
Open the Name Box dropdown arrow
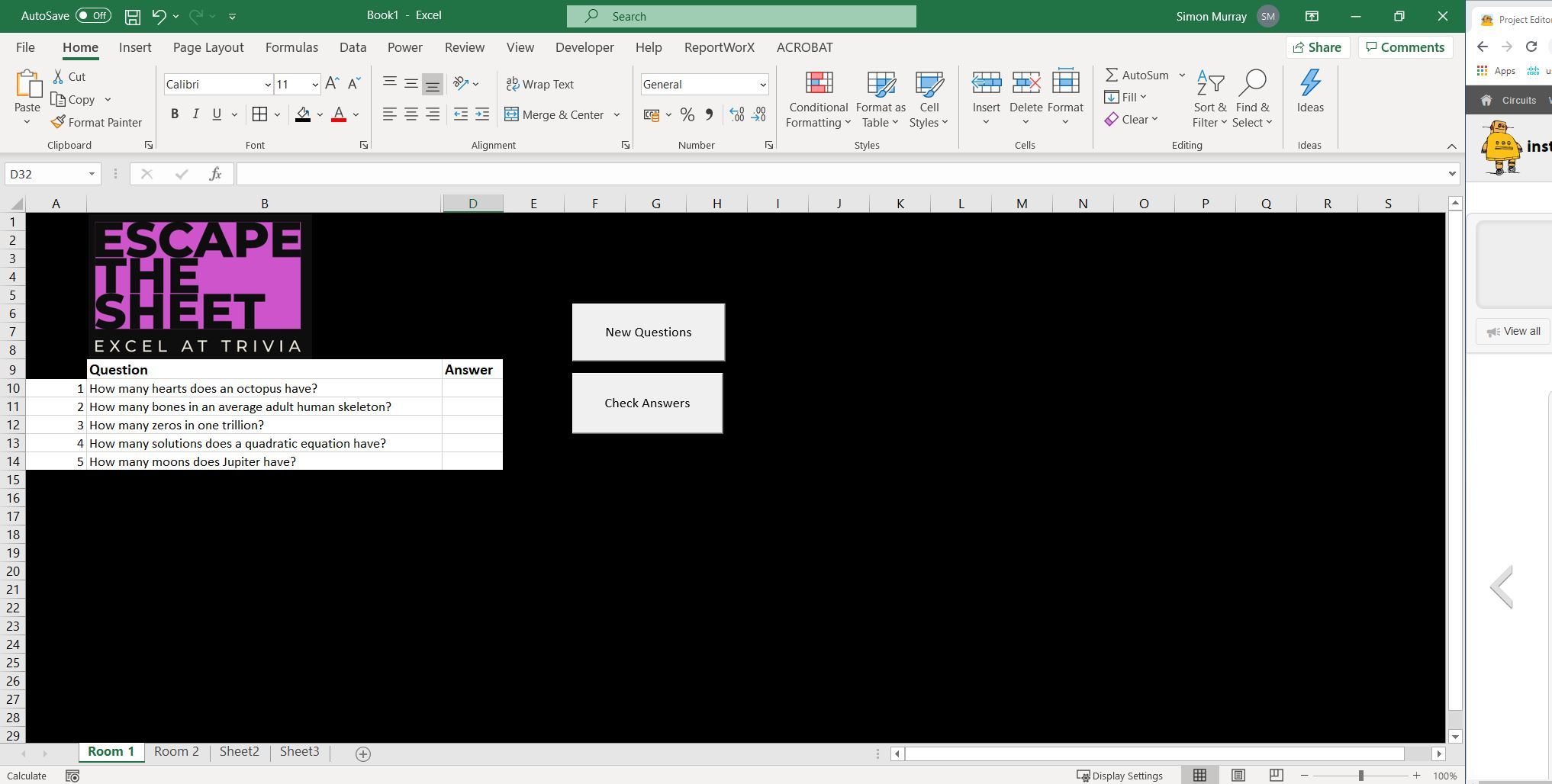pyautogui.click(x=92, y=174)
